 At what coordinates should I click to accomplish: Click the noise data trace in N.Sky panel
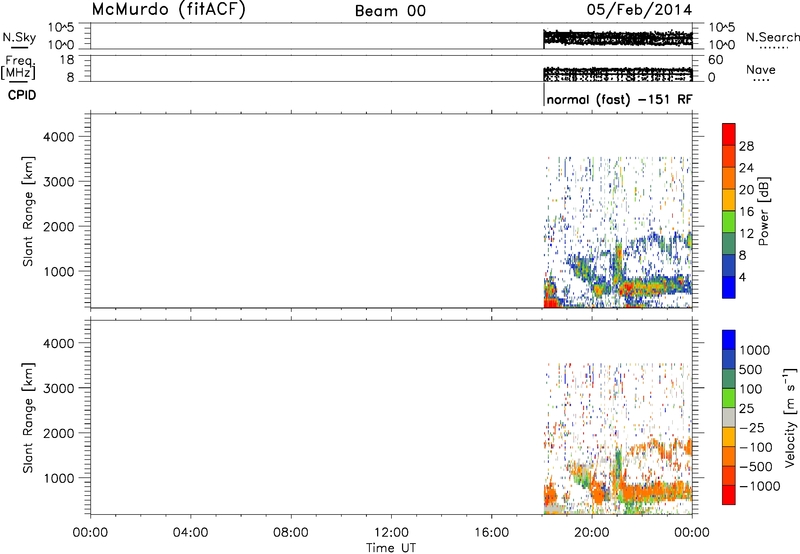(618, 38)
